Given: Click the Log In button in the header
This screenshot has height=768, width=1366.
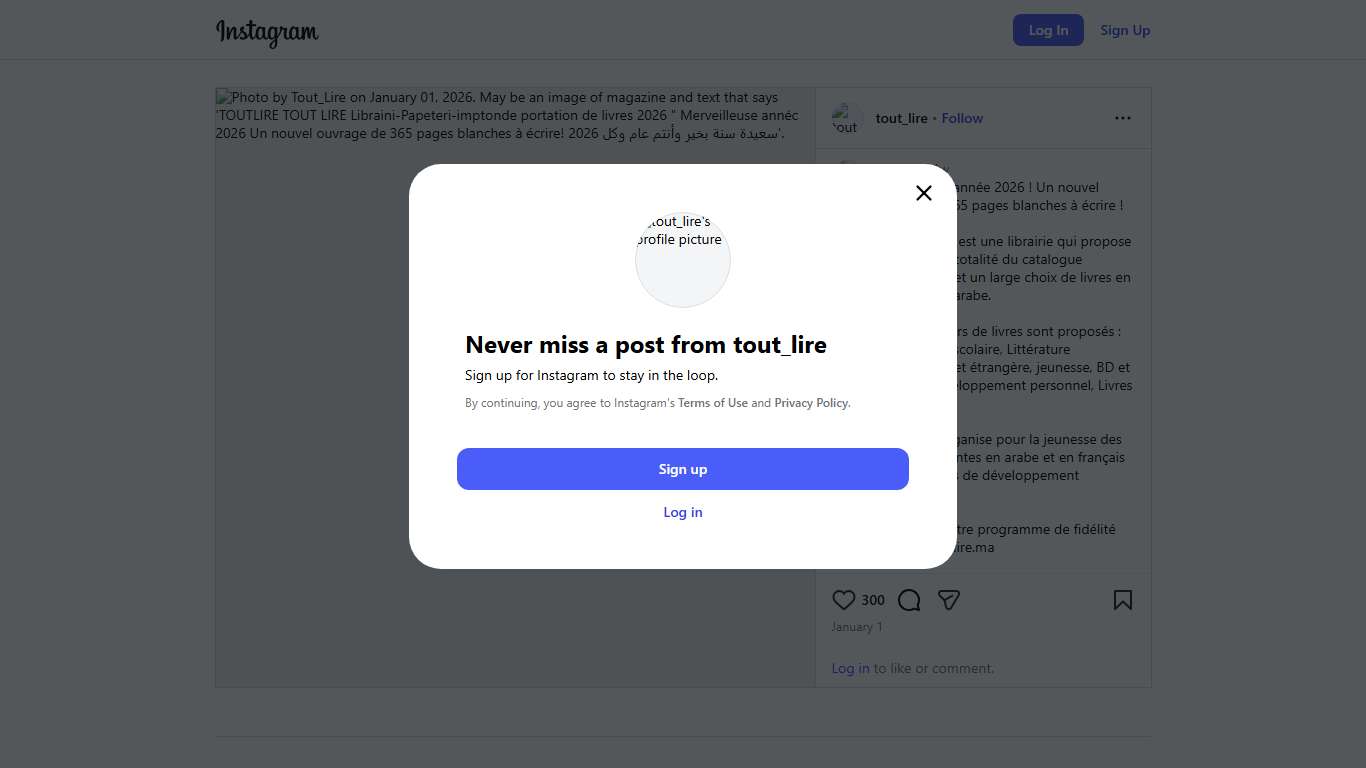Looking at the screenshot, I should (x=1048, y=30).
